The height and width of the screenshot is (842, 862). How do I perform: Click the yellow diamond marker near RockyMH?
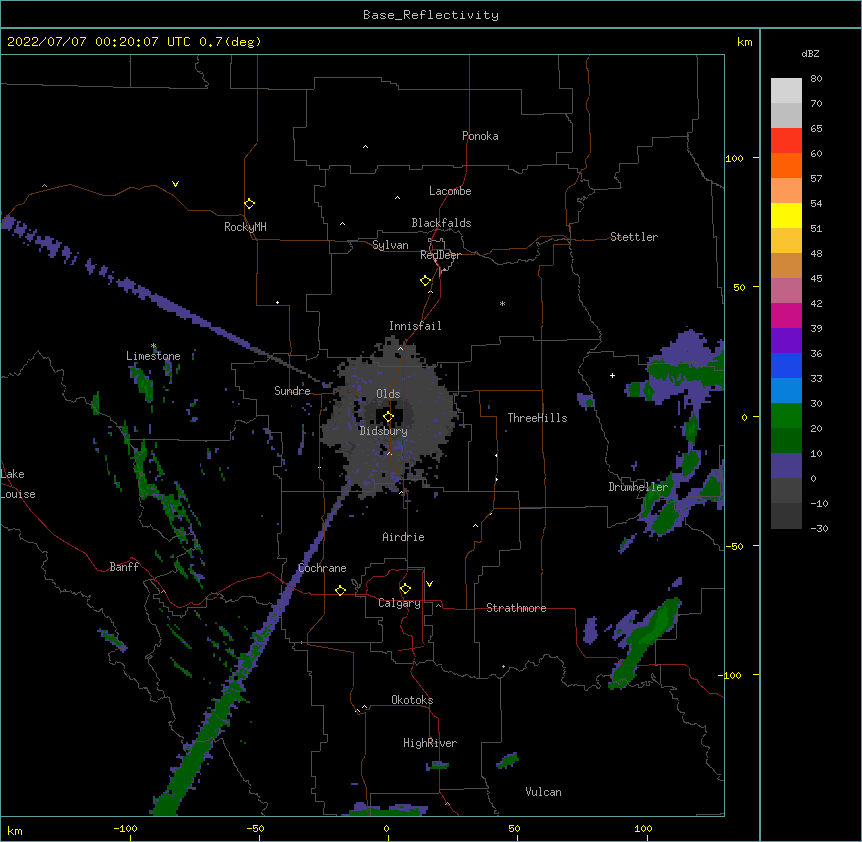[x=249, y=204]
